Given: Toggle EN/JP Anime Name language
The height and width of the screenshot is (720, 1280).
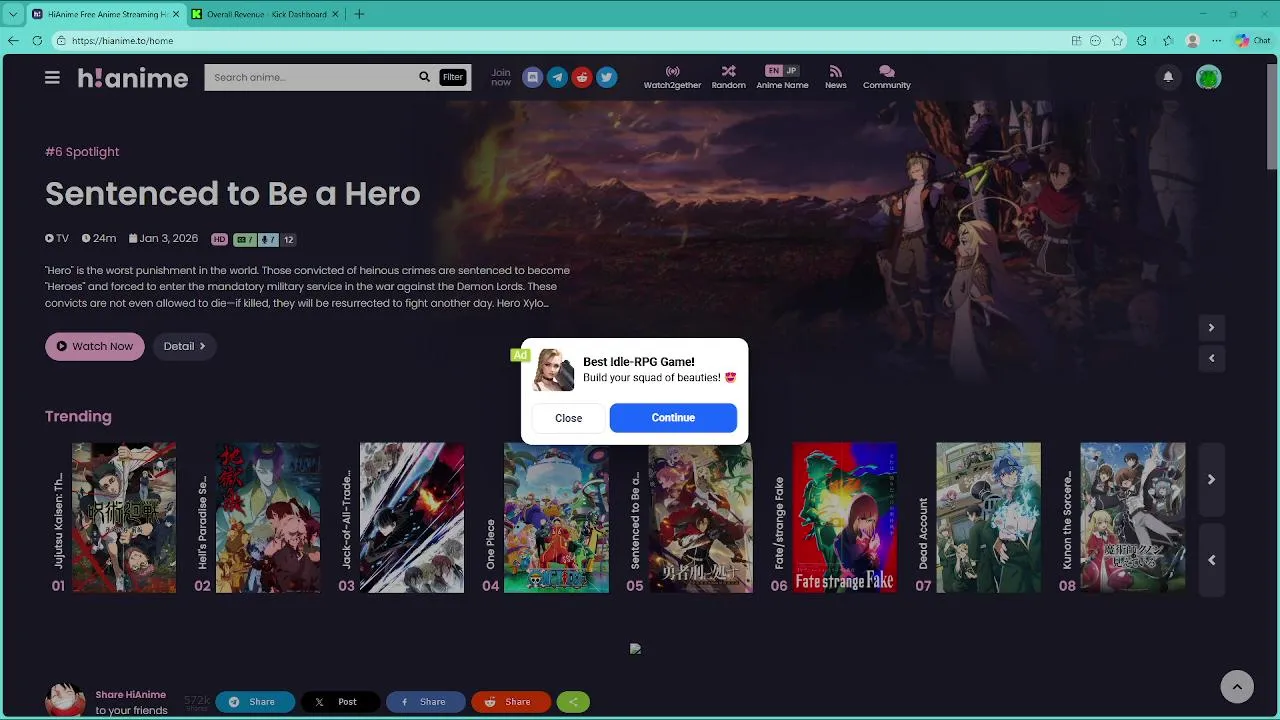Looking at the screenshot, I should [x=782, y=77].
